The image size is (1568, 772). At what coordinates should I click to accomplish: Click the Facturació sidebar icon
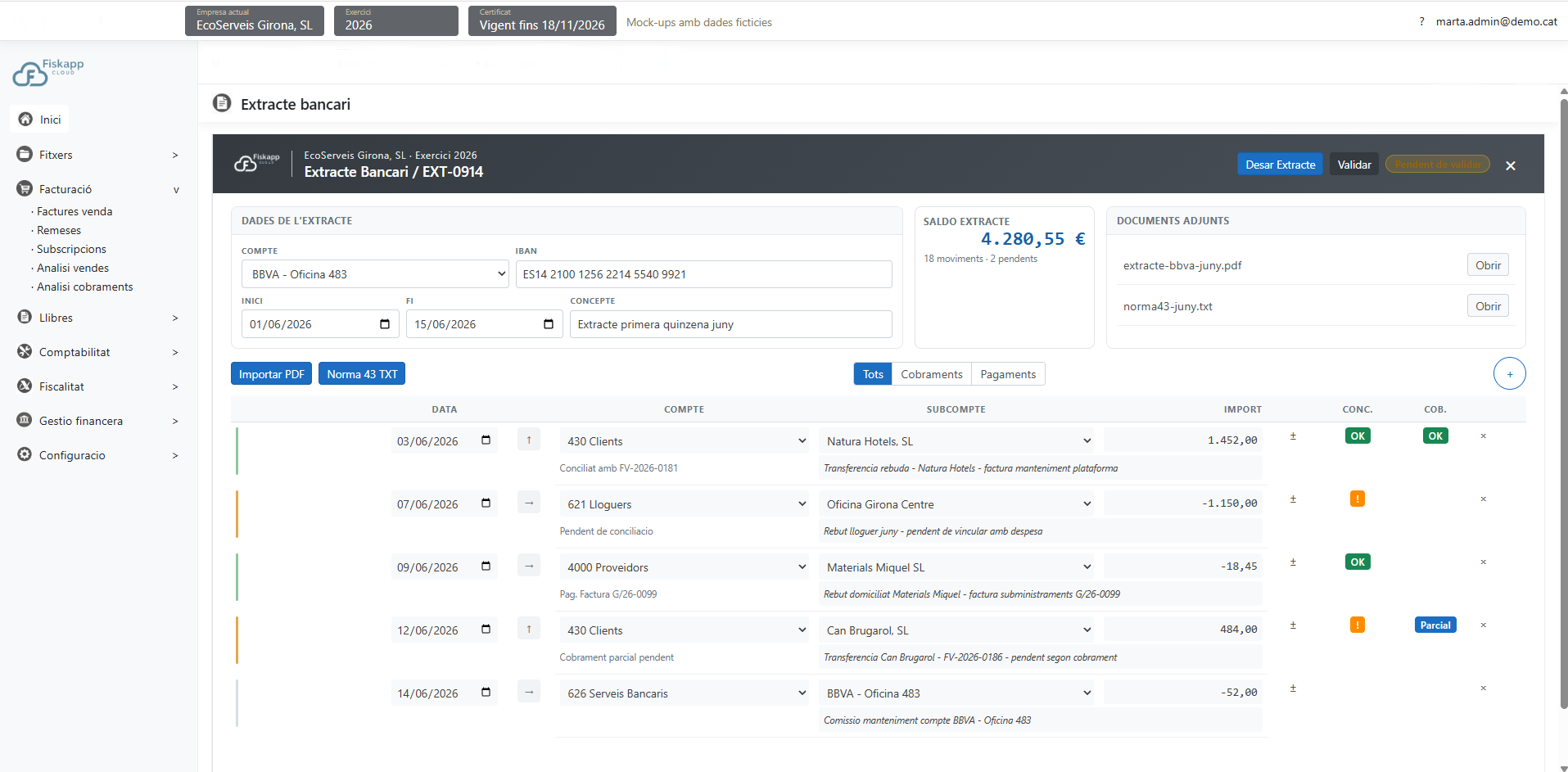pos(25,188)
